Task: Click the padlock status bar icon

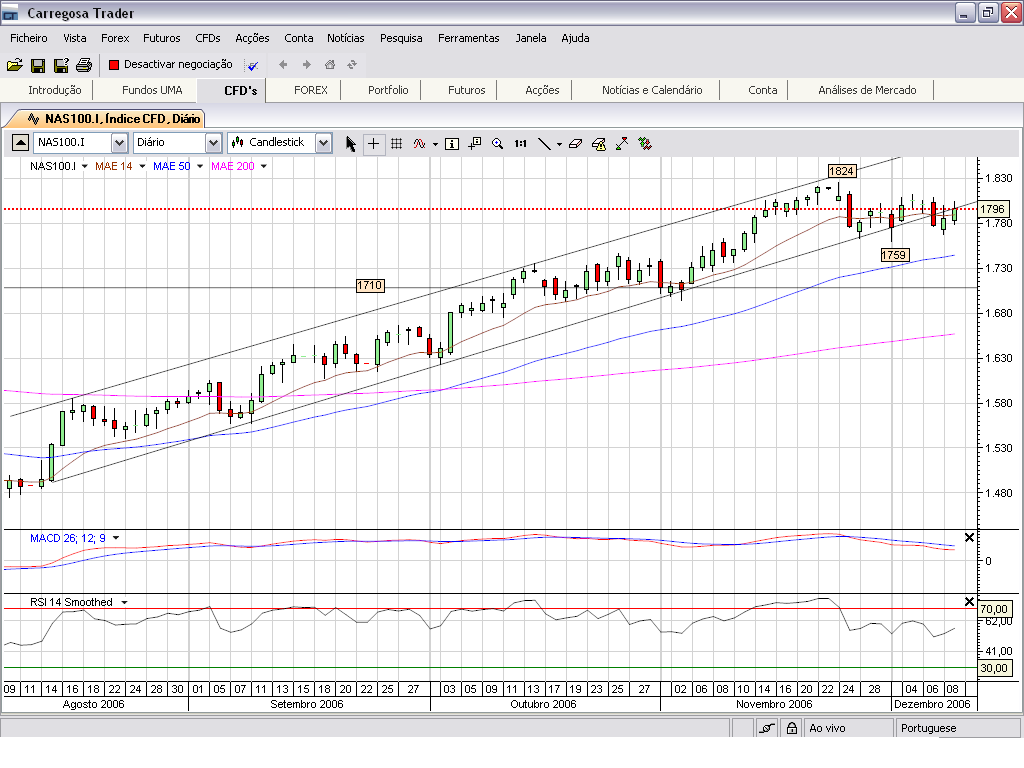Action: coord(792,728)
